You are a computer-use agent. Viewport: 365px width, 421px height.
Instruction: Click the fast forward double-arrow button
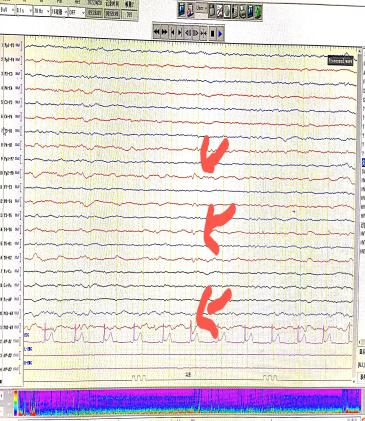[165, 32]
